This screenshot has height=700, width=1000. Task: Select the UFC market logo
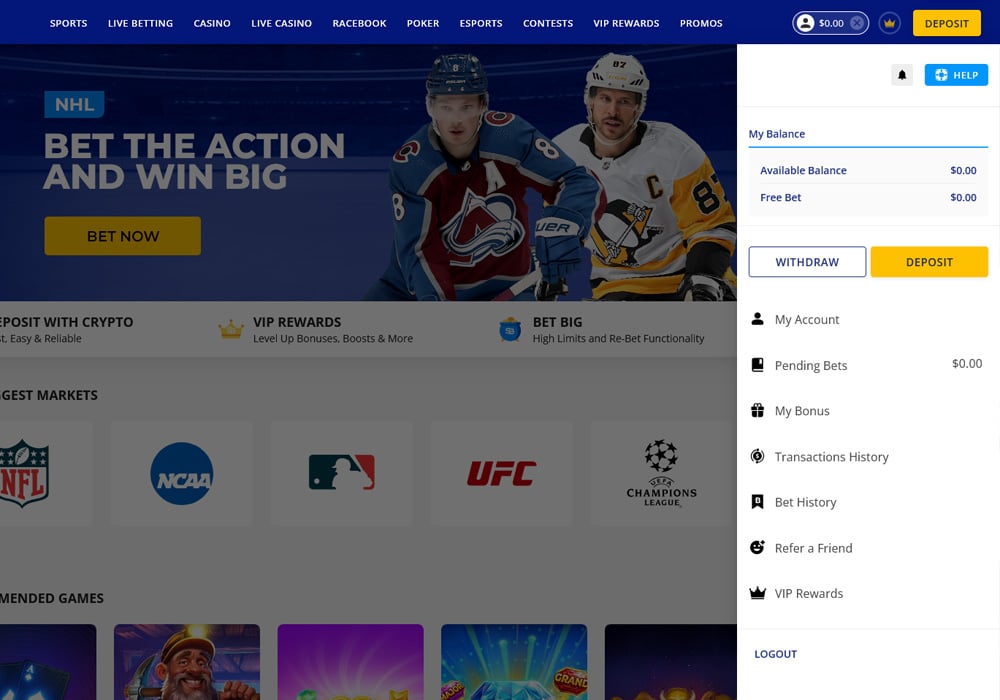coord(501,473)
